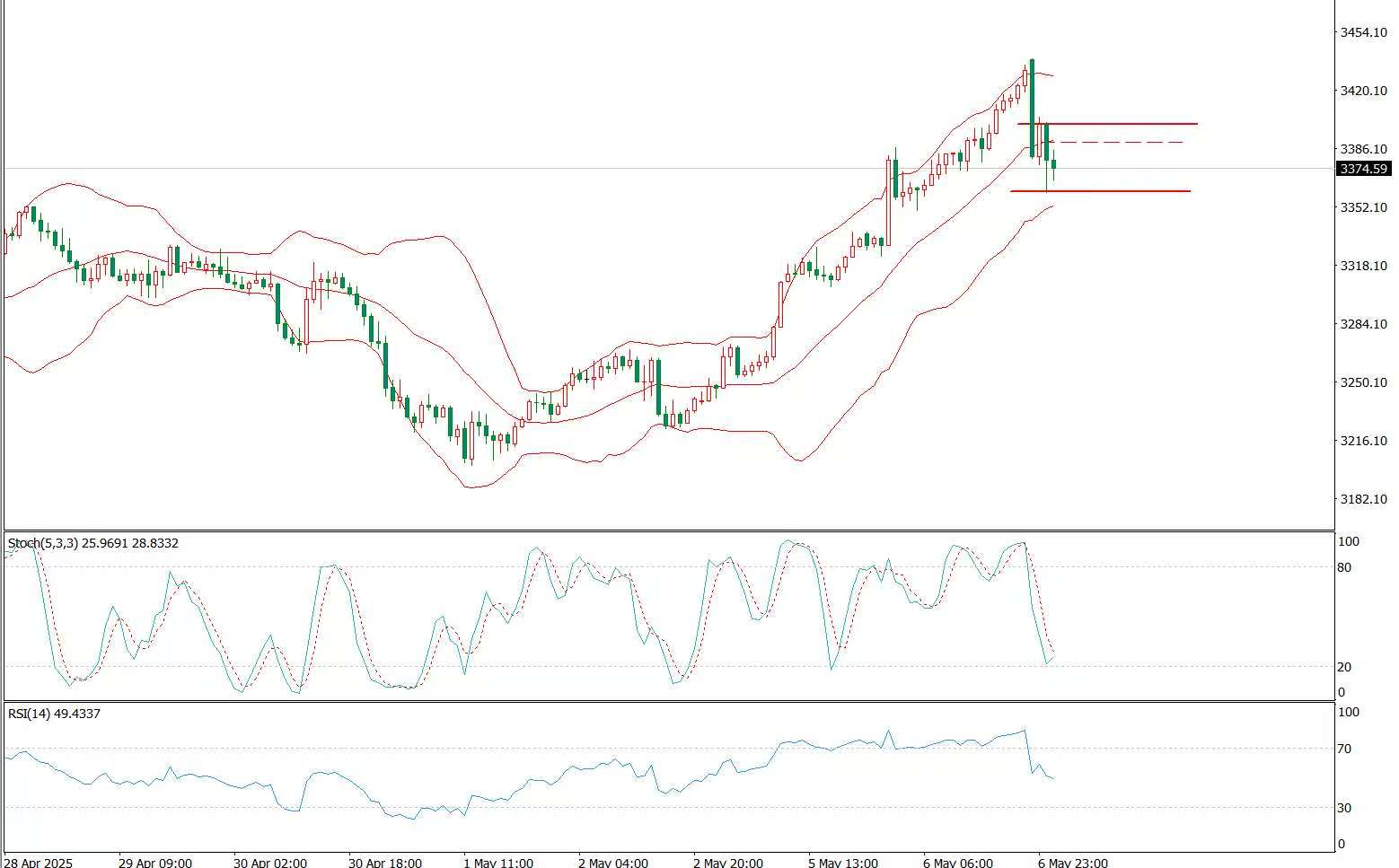Click the 29 Apr 09:00 time label
This screenshot has height=868, width=1399.
point(154,862)
